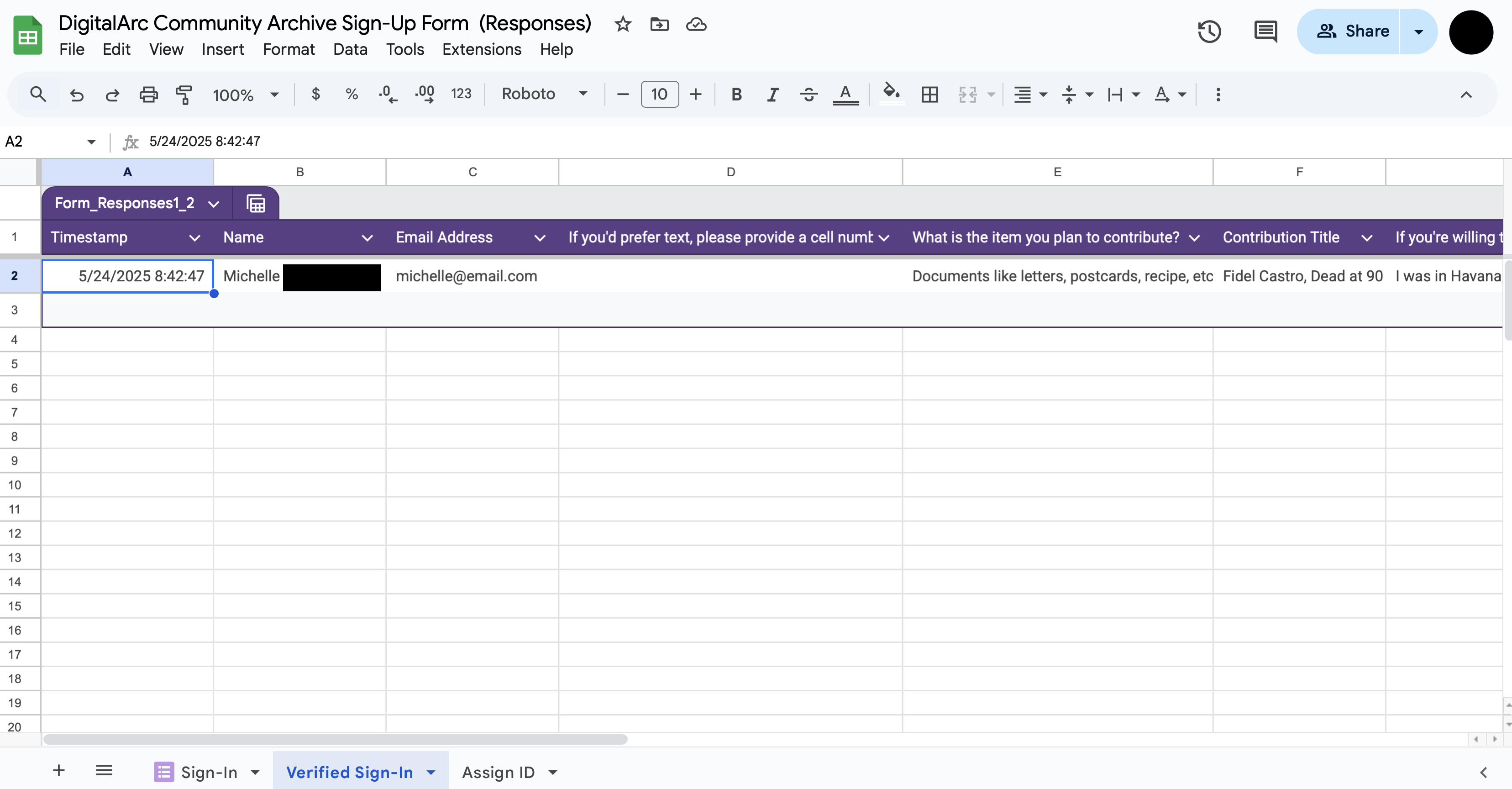Decrease the font size
This screenshot has height=789, width=1512.
(x=623, y=94)
